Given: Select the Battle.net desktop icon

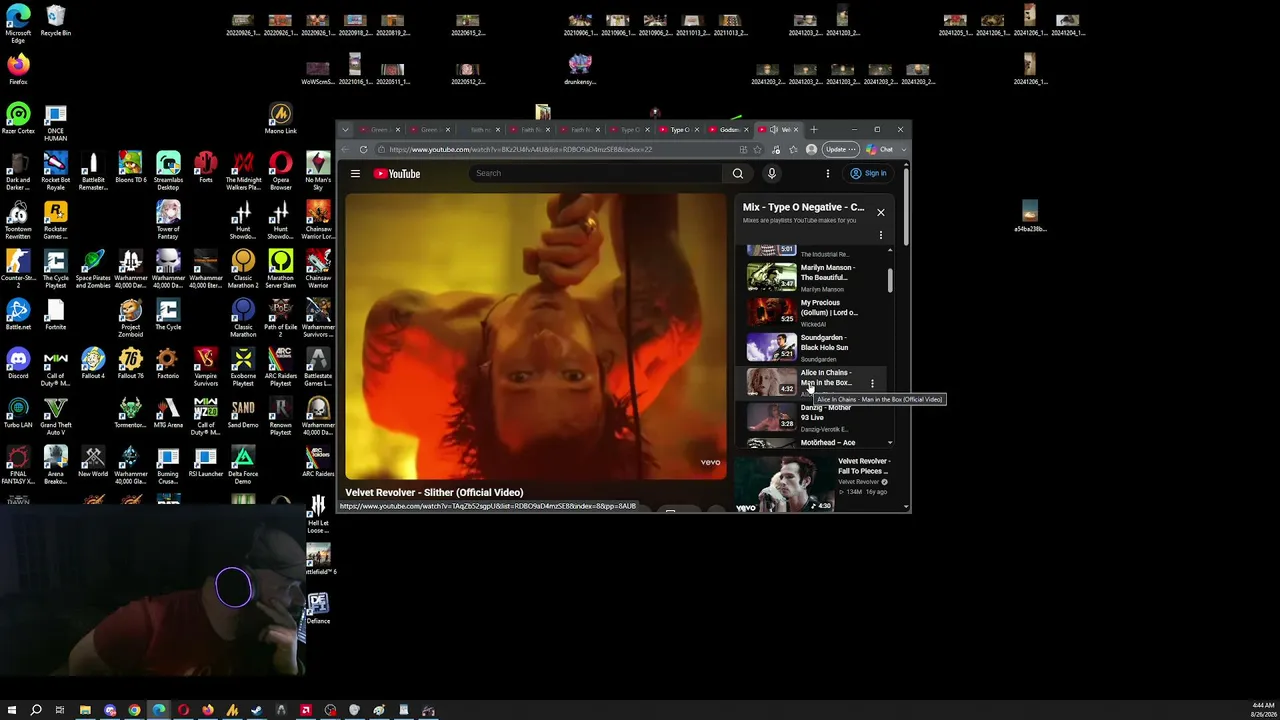Looking at the screenshot, I should pyautogui.click(x=18, y=314).
